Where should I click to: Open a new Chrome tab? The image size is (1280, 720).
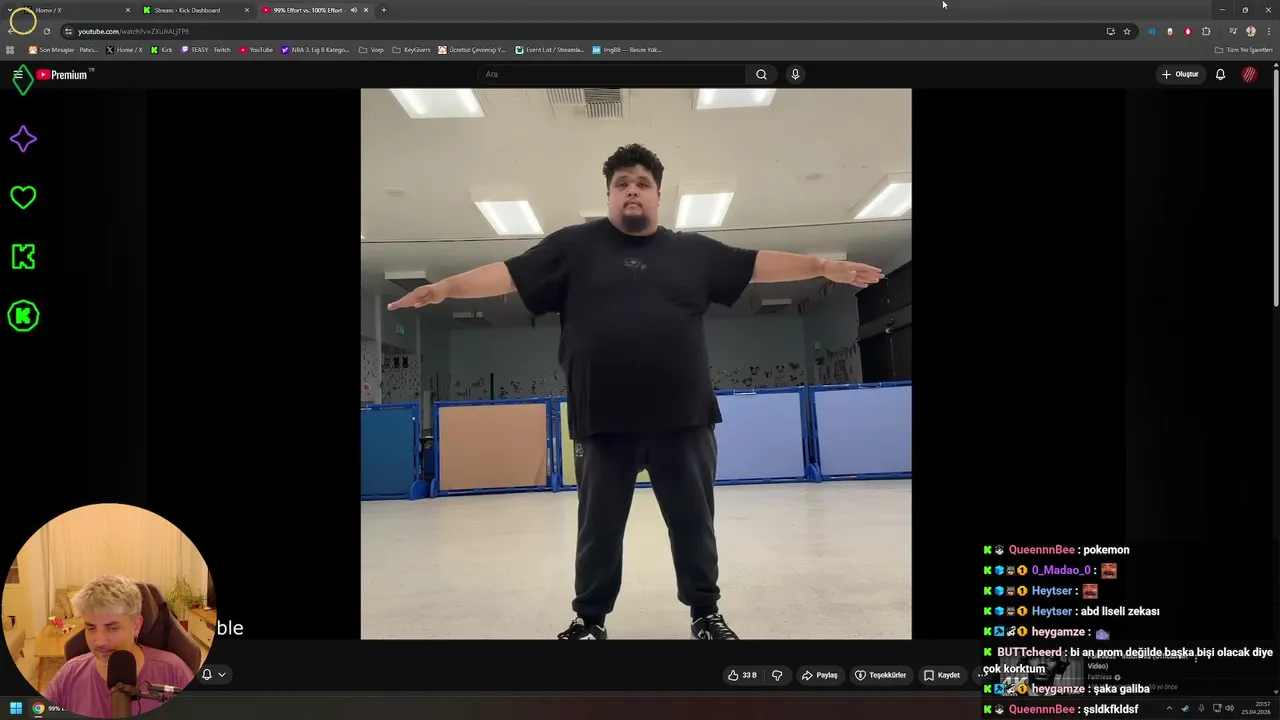(x=383, y=10)
